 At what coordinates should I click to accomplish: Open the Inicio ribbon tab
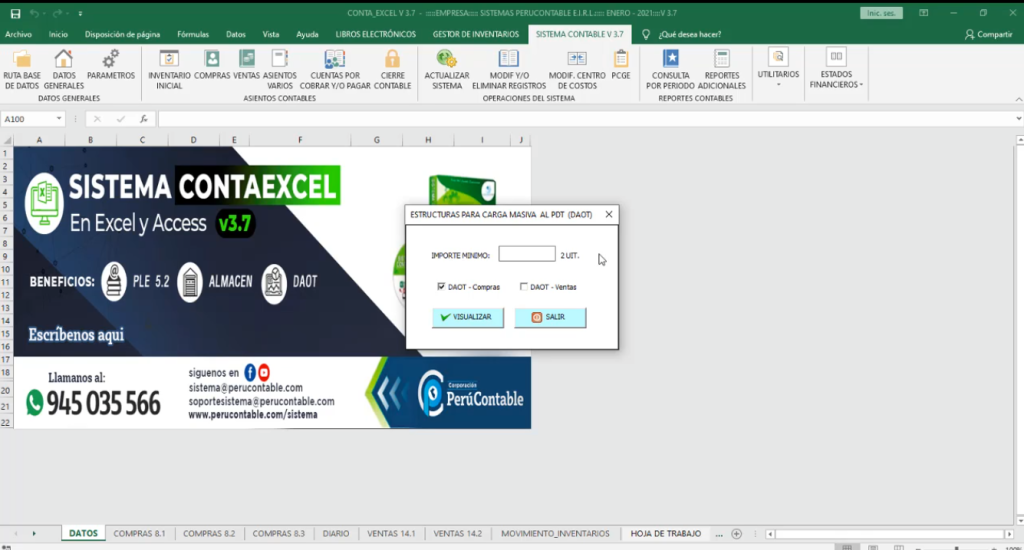point(58,34)
